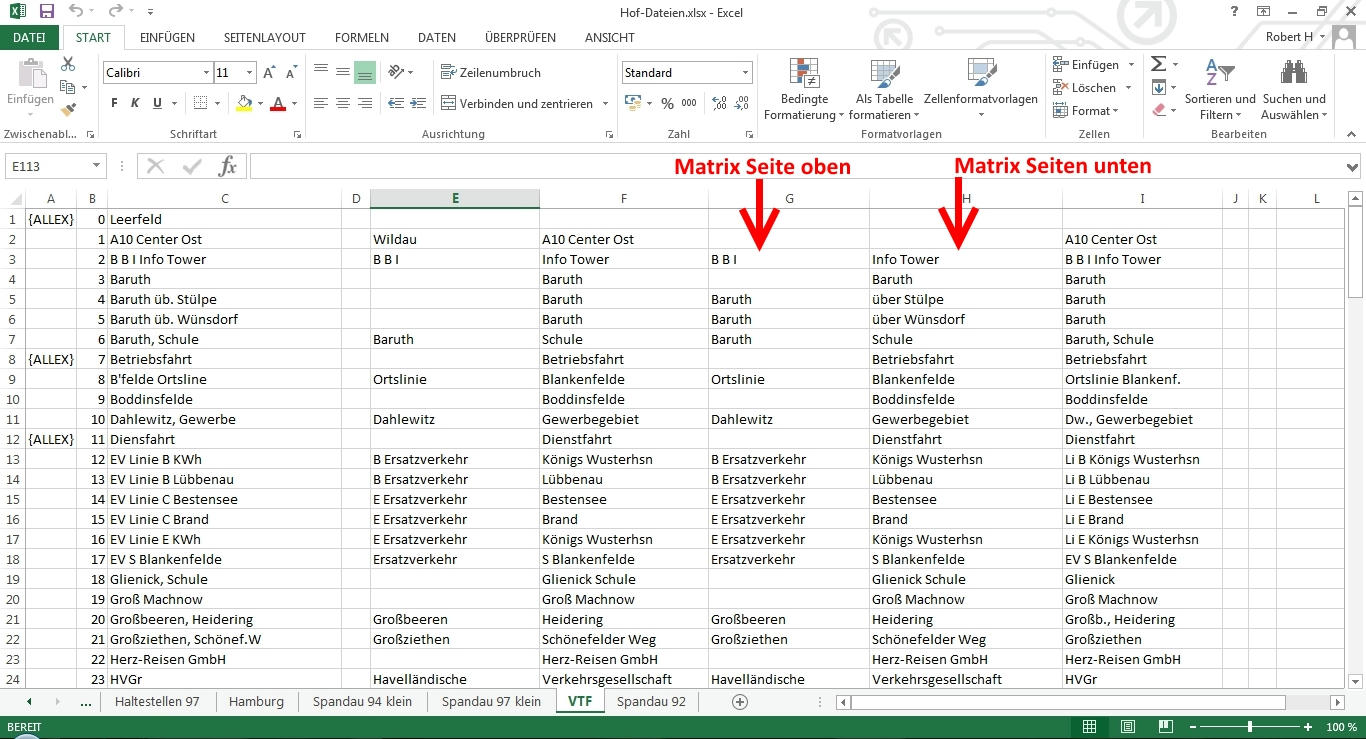The image size is (1366, 739).
Task: Expand the Standard number format dropdown
Action: coord(745,73)
